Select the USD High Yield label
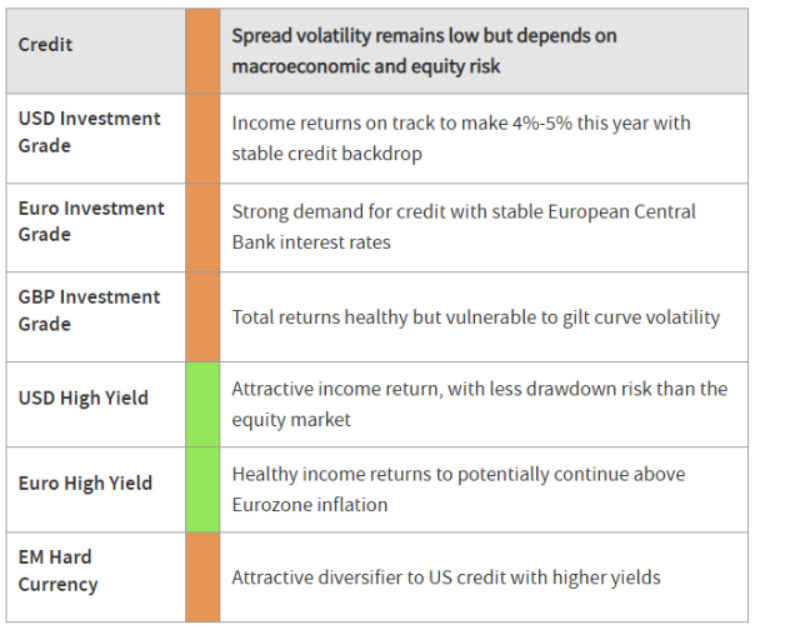Screen dimensions: 787x631 click(83, 398)
